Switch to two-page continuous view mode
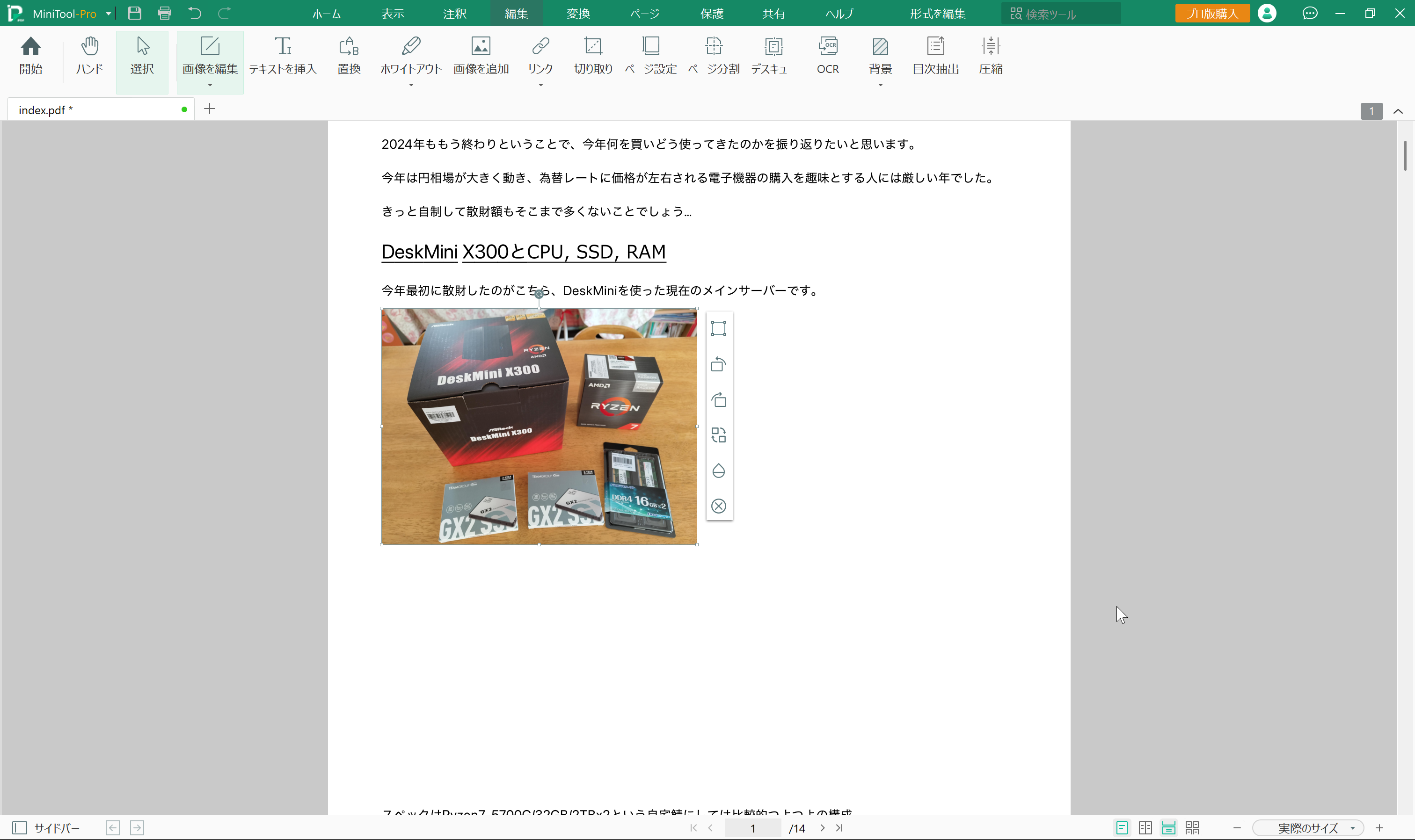The image size is (1415, 840). [x=1192, y=828]
